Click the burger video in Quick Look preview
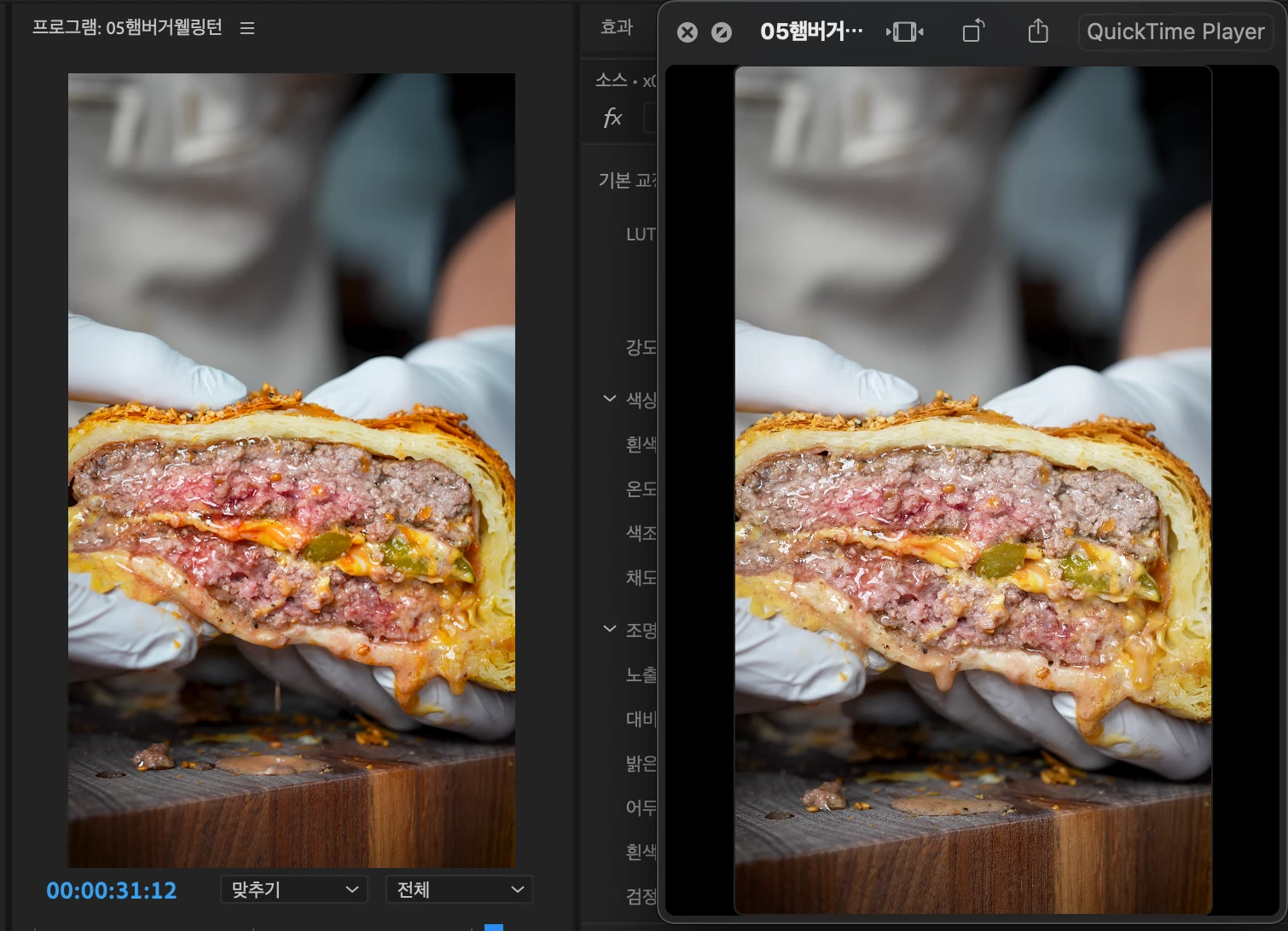Image resolution: width=1288 pixels, height=931 pixels. (973, 490)
